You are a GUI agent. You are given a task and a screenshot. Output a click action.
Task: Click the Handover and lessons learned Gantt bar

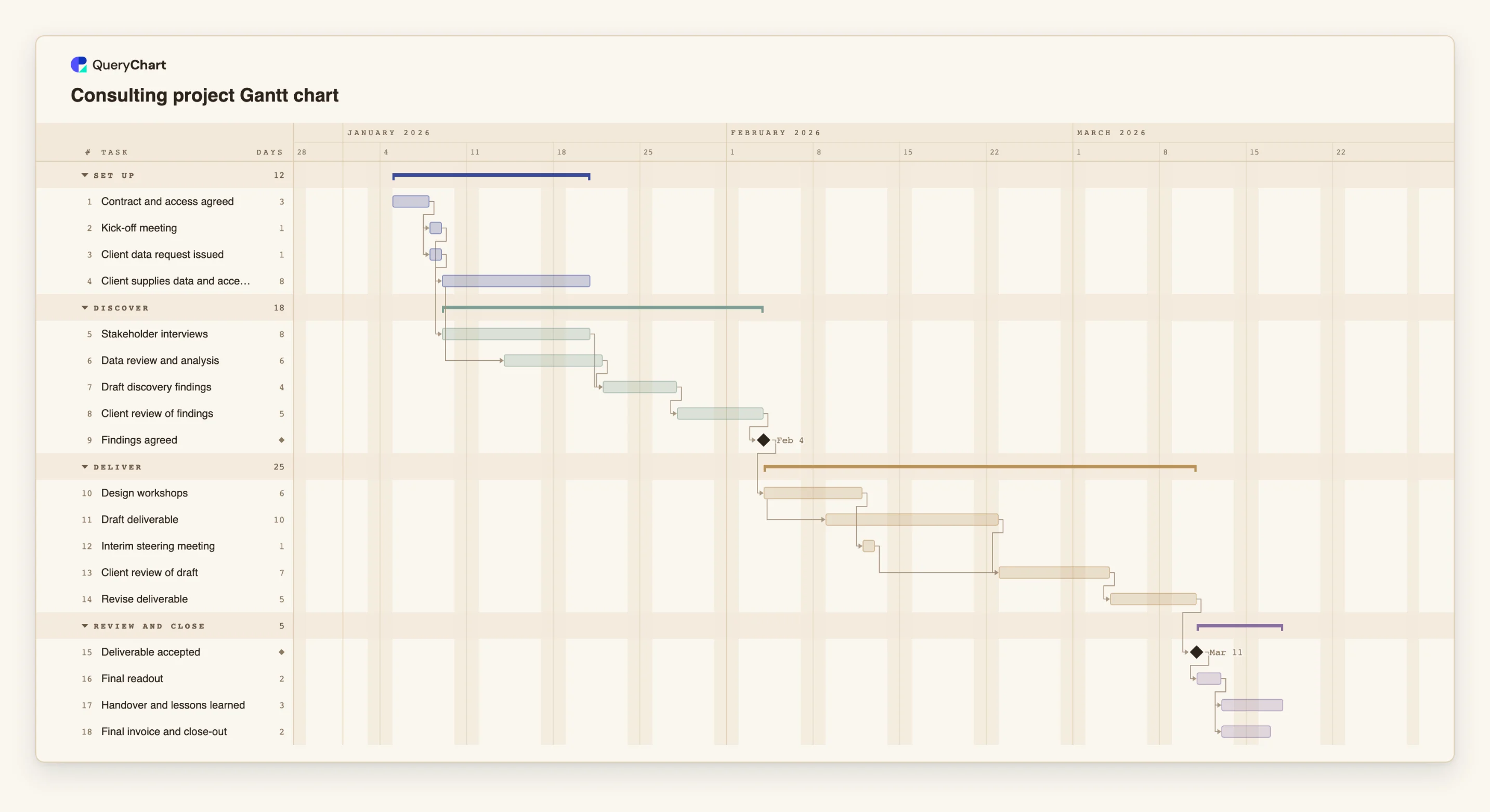point(1252,705)
